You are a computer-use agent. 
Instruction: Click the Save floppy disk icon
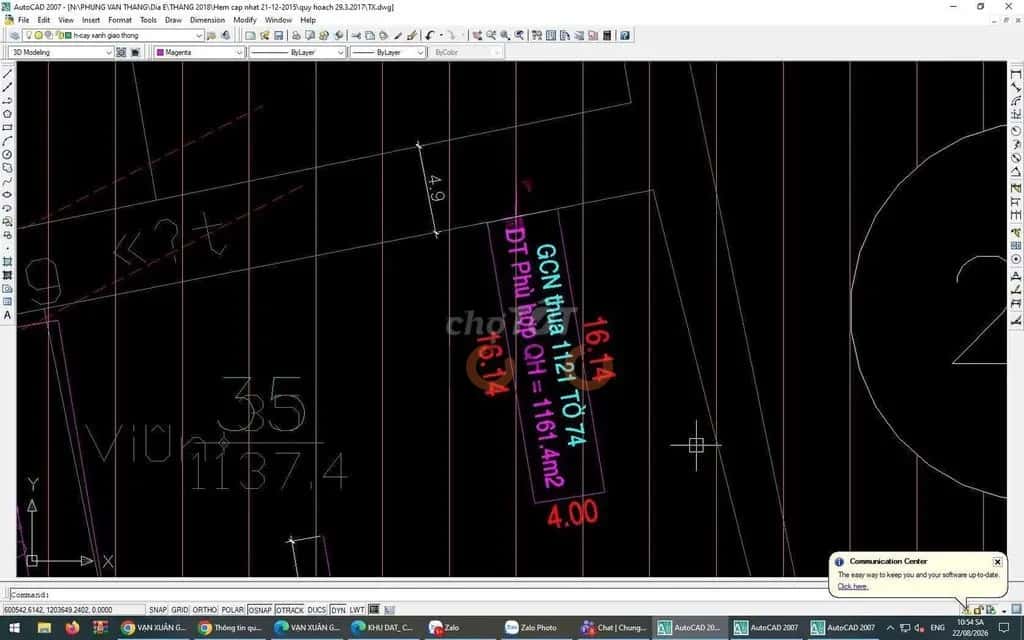tap(279, 35)
